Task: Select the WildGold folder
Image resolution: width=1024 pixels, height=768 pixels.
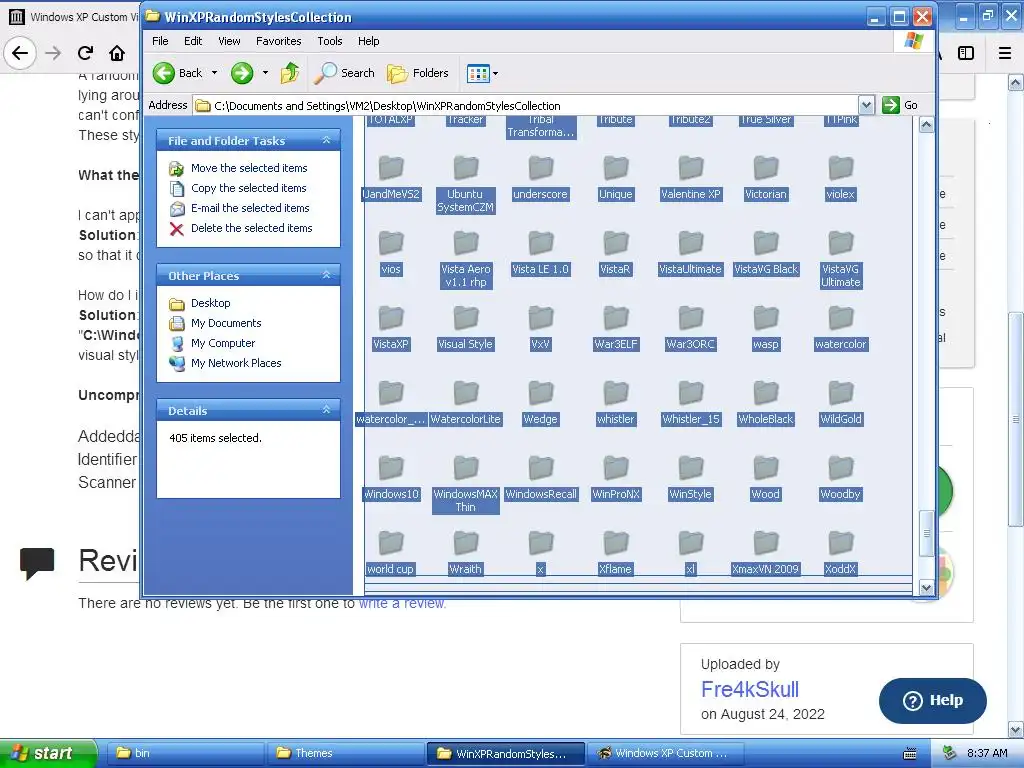Action: pos(840,404)
